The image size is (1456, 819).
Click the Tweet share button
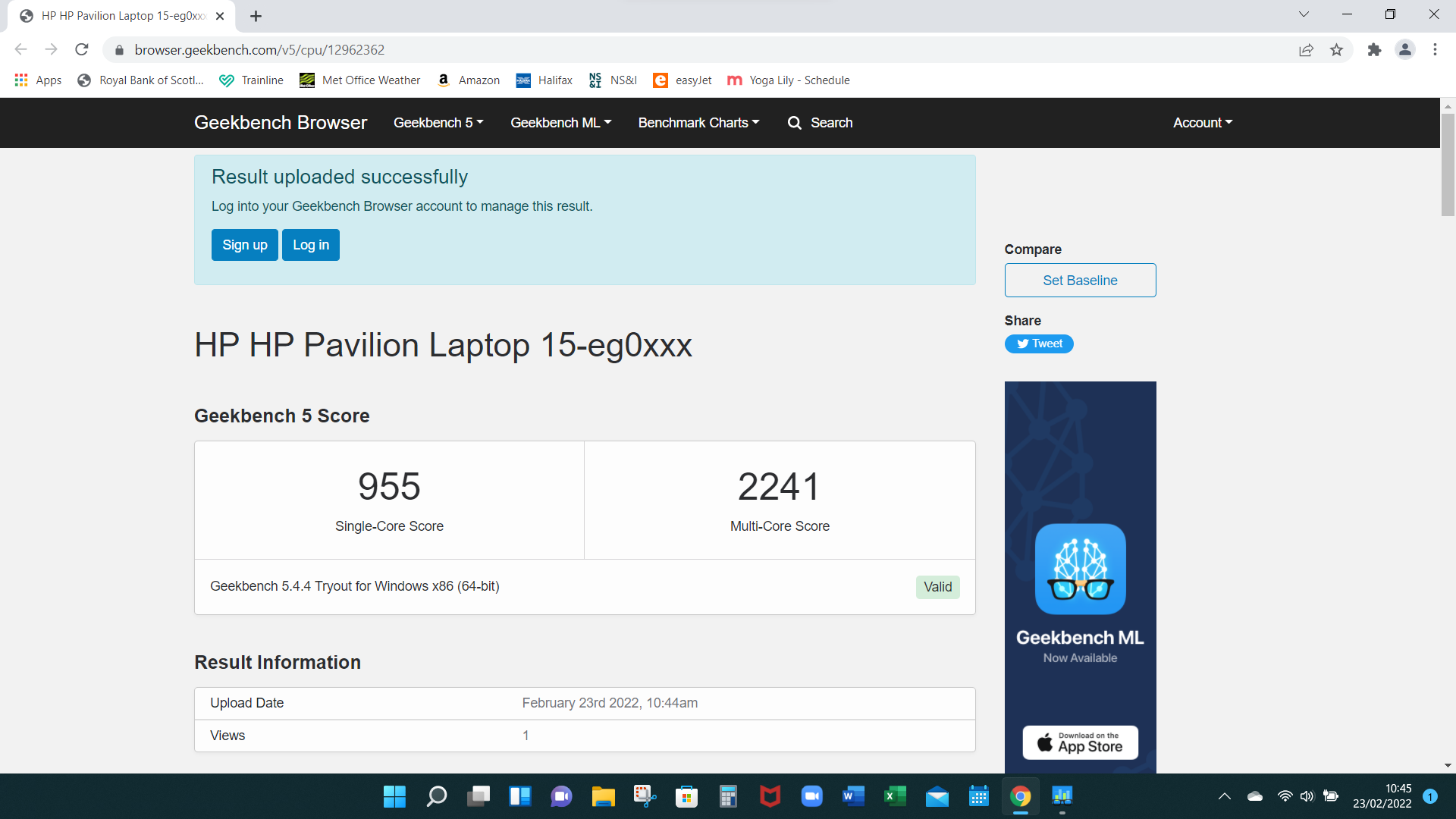coord(1039,344)
